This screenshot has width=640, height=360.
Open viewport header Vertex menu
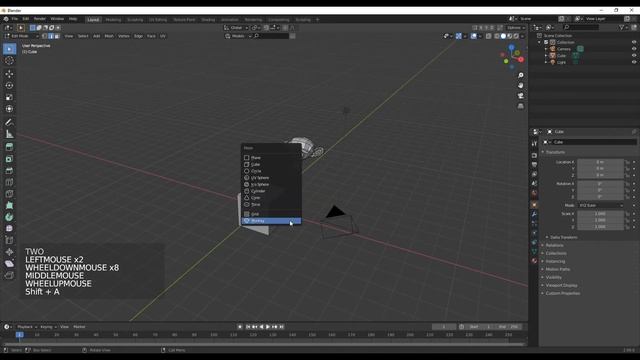point(123,36)
